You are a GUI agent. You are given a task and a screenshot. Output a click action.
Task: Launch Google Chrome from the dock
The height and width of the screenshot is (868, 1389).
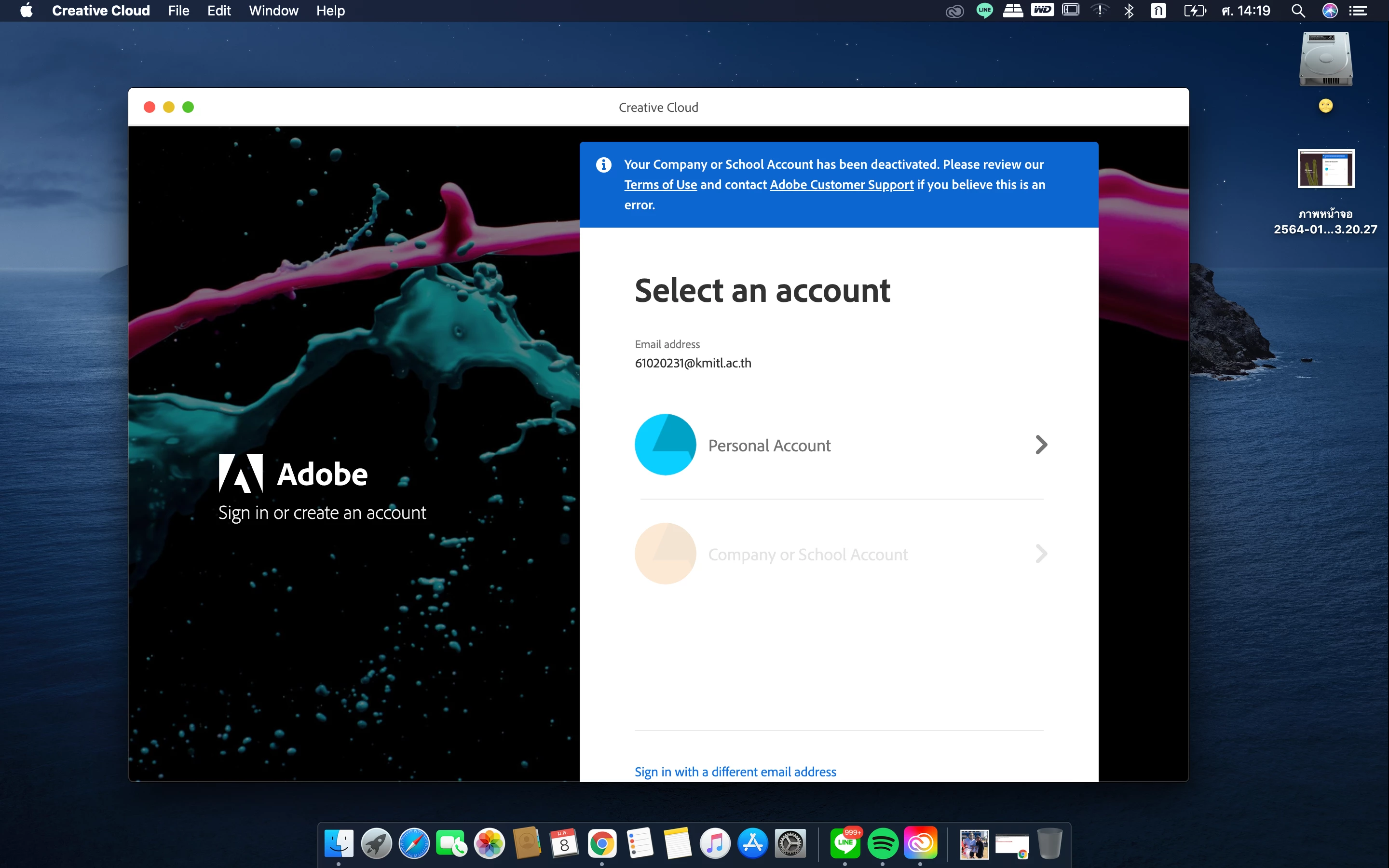pyautogui.click(x=601, y=843)
